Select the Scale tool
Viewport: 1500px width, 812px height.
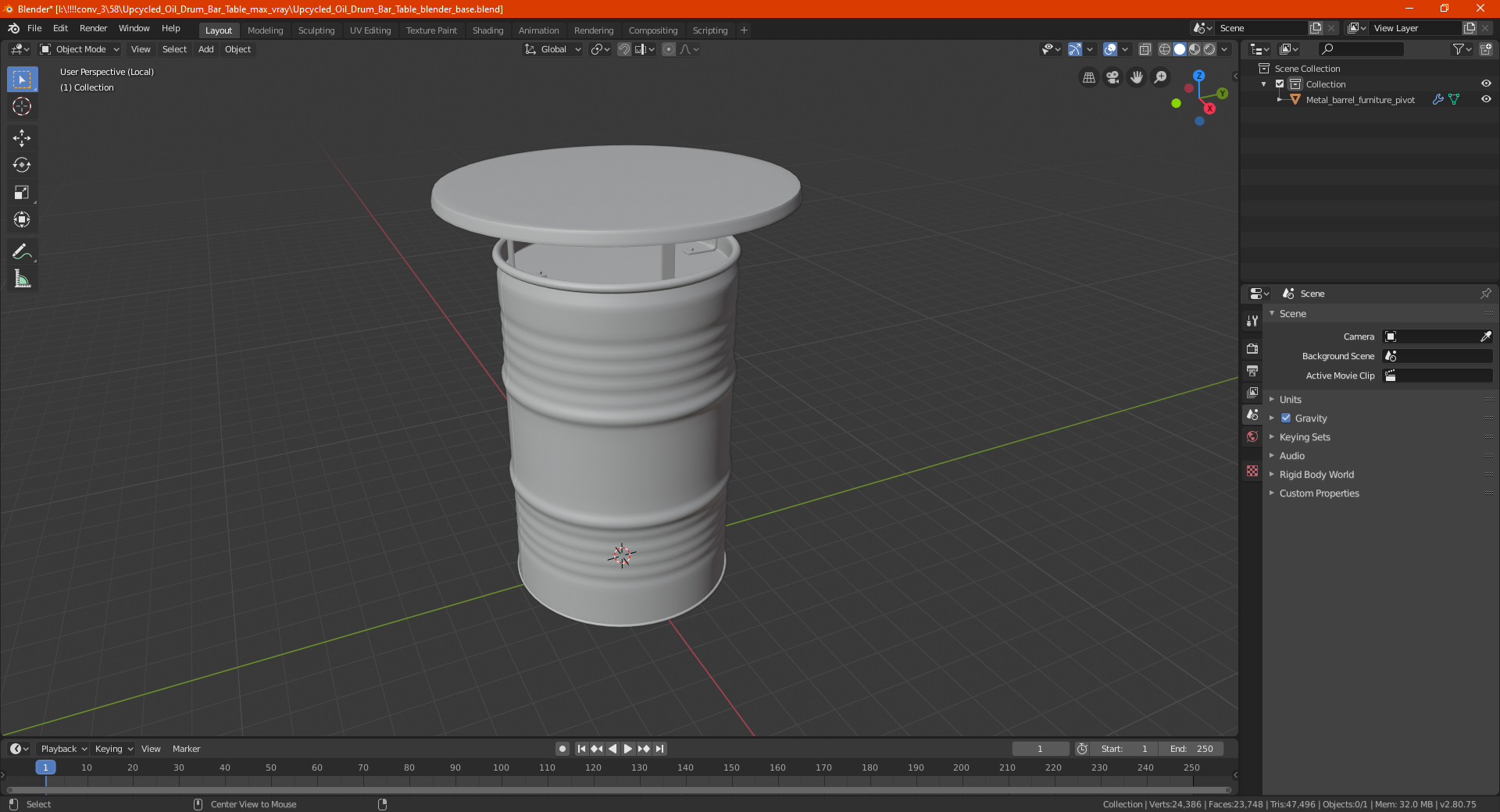click(22, 193)
